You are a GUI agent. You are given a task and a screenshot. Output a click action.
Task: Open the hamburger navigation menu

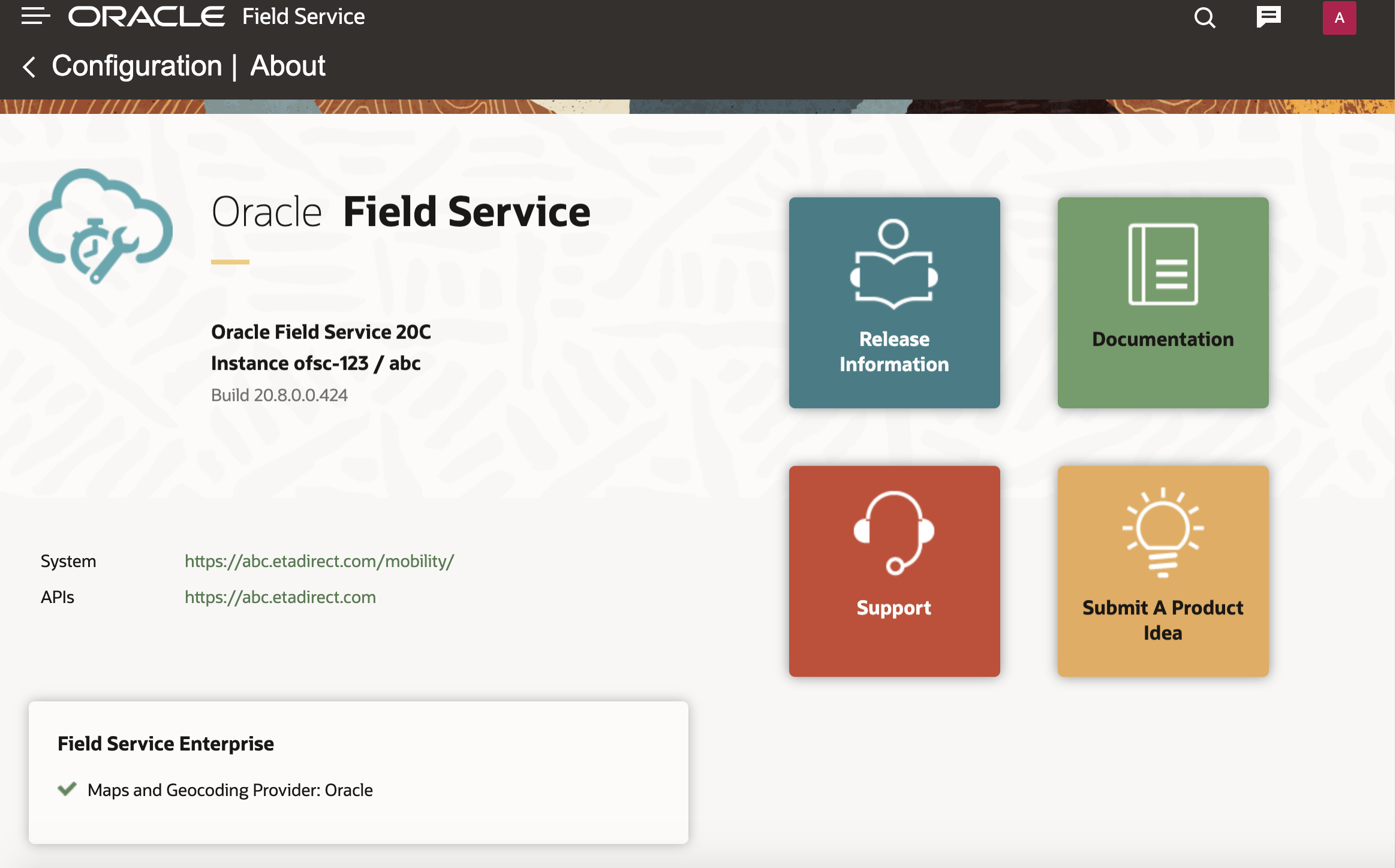(x=35, y=16)
